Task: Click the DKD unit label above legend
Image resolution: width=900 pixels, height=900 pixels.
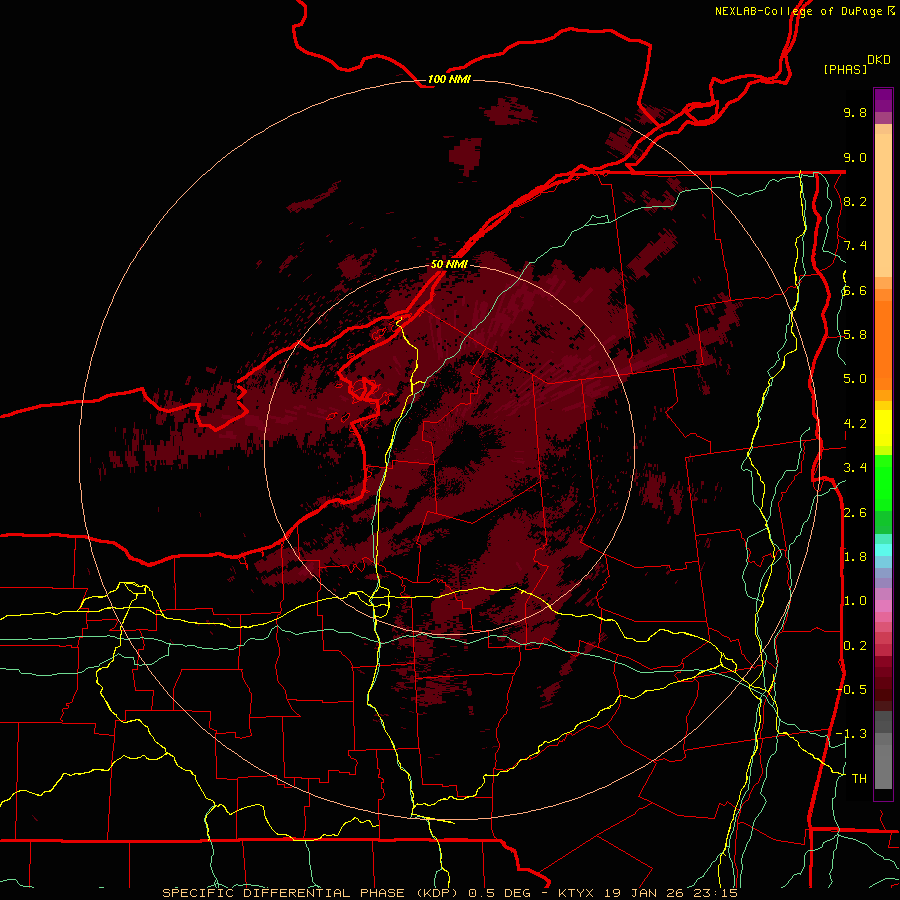Action: (879, 60)
